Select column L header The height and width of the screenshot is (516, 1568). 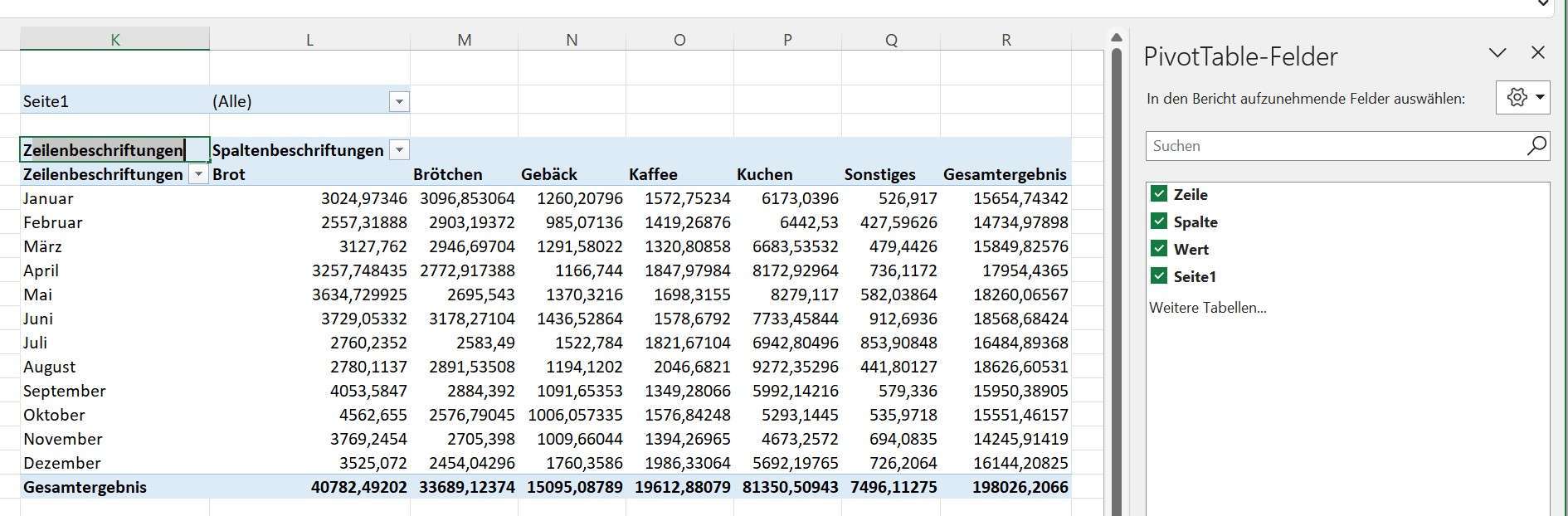coord(309,39)
